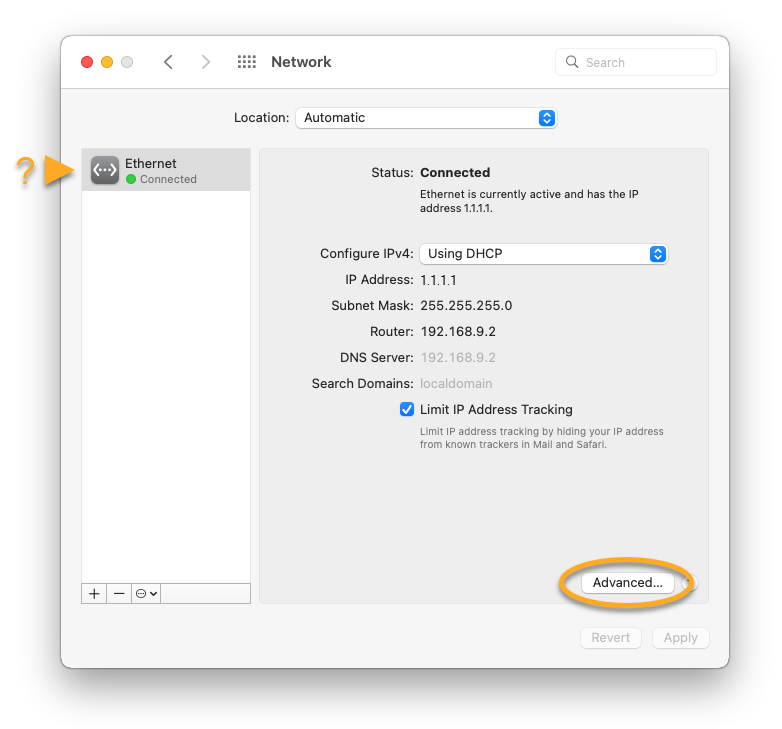Click the forward navigation arrow
This screenshot has height=729, width=782.
tap(206, 62)
